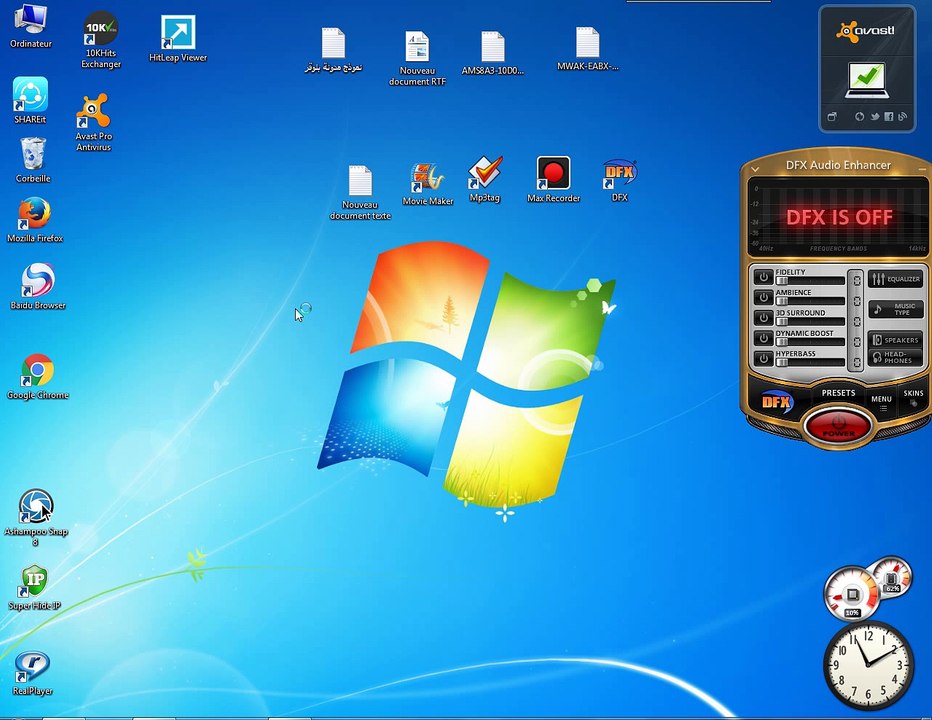
Task: Click the DFX logo in enhancer window
Action: pos(777,403)
